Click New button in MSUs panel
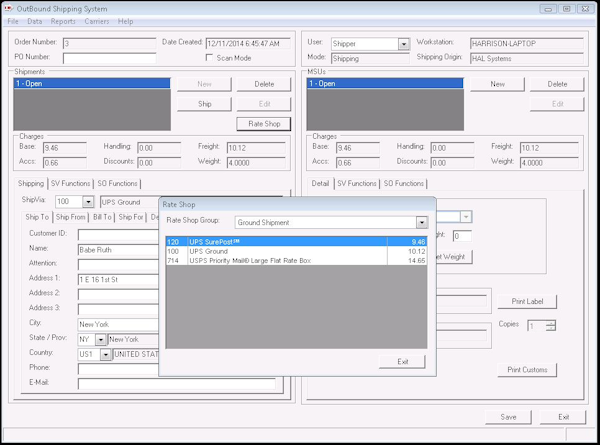 coord(497,84)
